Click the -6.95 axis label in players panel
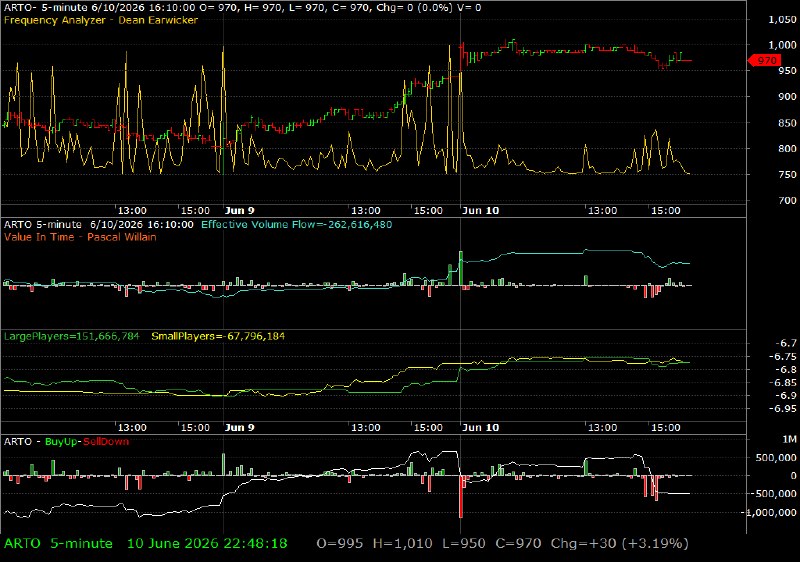800x562 pixels. tap(783, 408)
